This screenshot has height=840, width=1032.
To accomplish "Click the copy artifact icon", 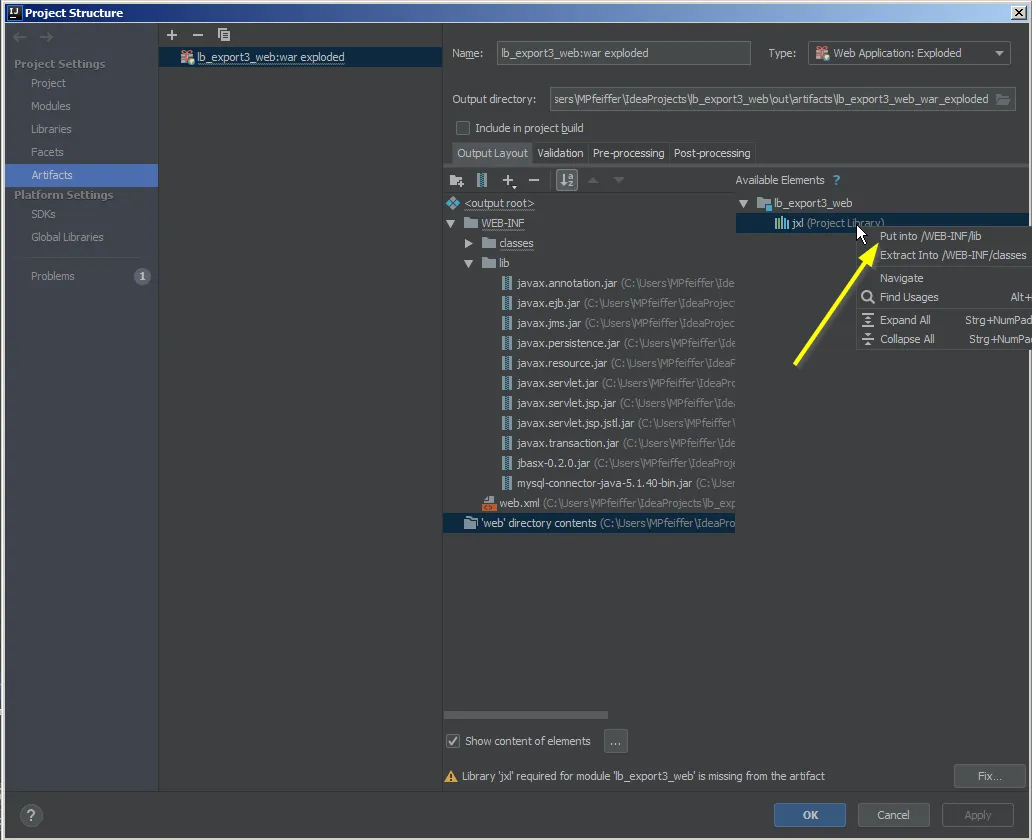I will (x=224, y=35).
